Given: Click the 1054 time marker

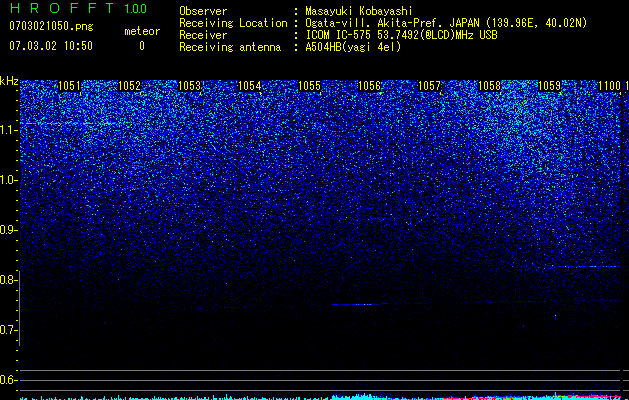Looking at the screenshot, I should click(x=249, y=86).
